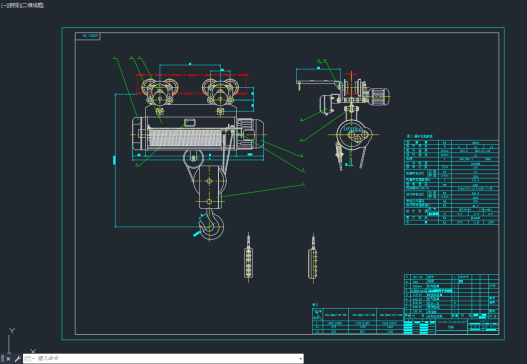Select the right pendant control side view
Screen dimensions: 527x364
313,259
